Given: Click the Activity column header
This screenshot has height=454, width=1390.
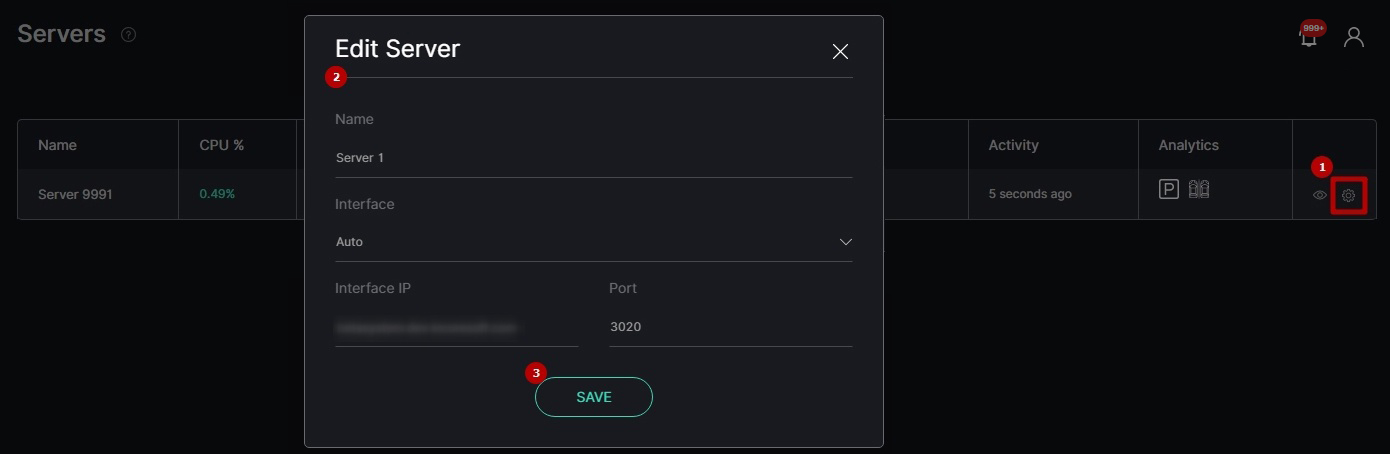Looking at the screenshot, I should (x=1014, y=145).
